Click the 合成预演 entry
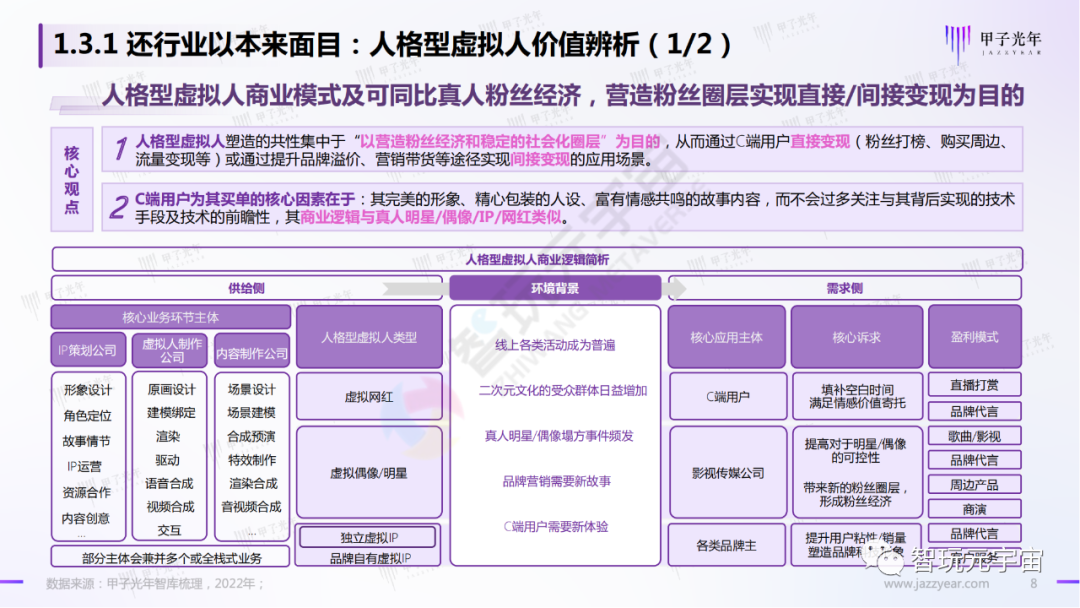 click(251, 436)
